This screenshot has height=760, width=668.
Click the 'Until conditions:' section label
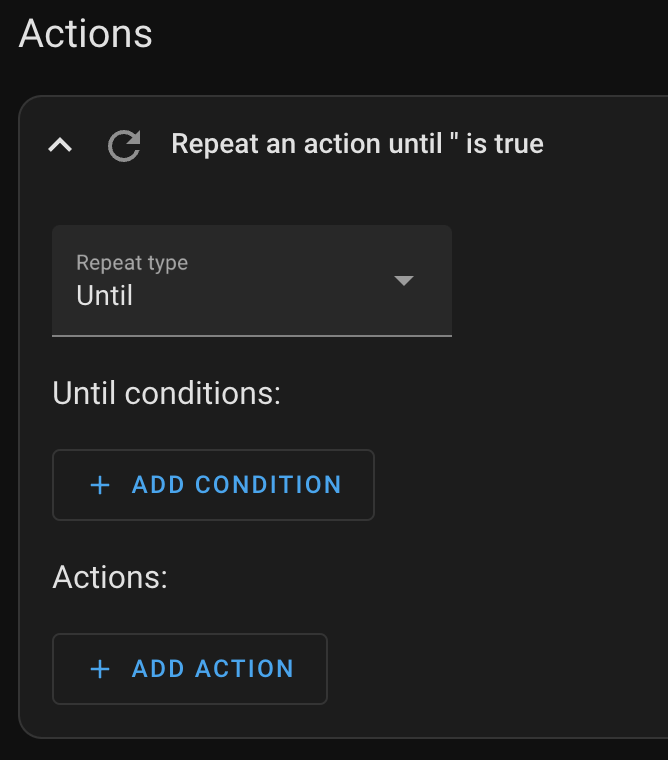click(x=166, y=393)
